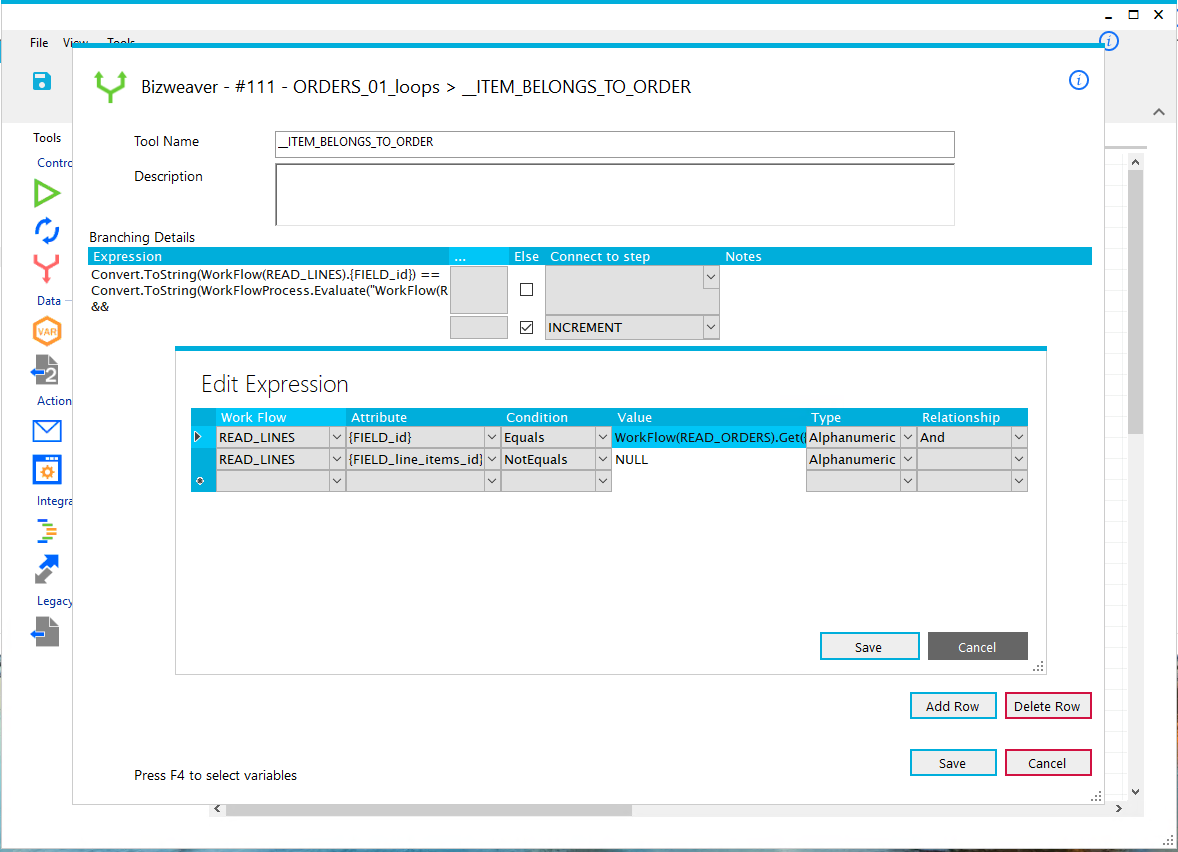Open Type dropdown in the Equals row
This screenshot has height=852, width=1178.
click(x=908, y=437)
